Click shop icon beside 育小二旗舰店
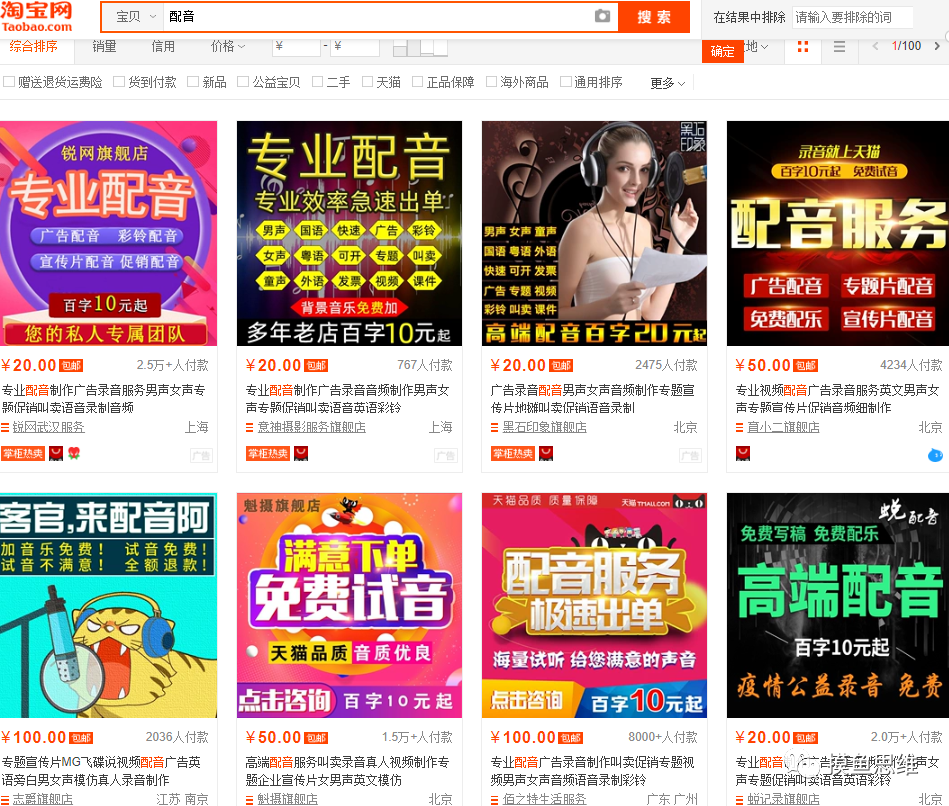 click(x=739, y=428)
